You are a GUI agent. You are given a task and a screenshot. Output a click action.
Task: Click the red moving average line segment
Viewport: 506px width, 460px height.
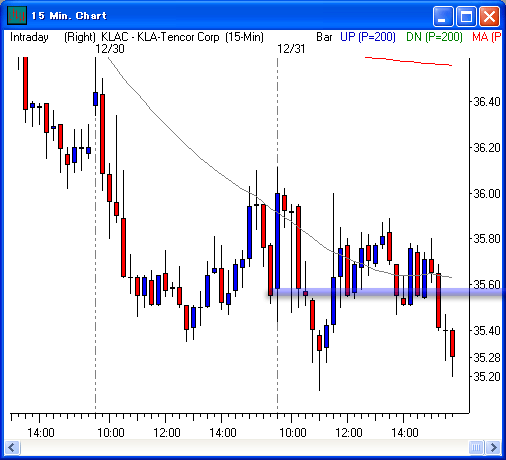click(x=408, y=61)
